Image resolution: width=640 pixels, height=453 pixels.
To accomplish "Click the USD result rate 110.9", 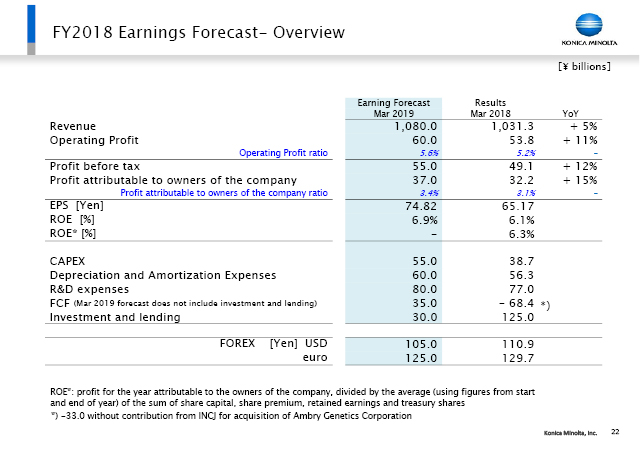I will (518, 344).
